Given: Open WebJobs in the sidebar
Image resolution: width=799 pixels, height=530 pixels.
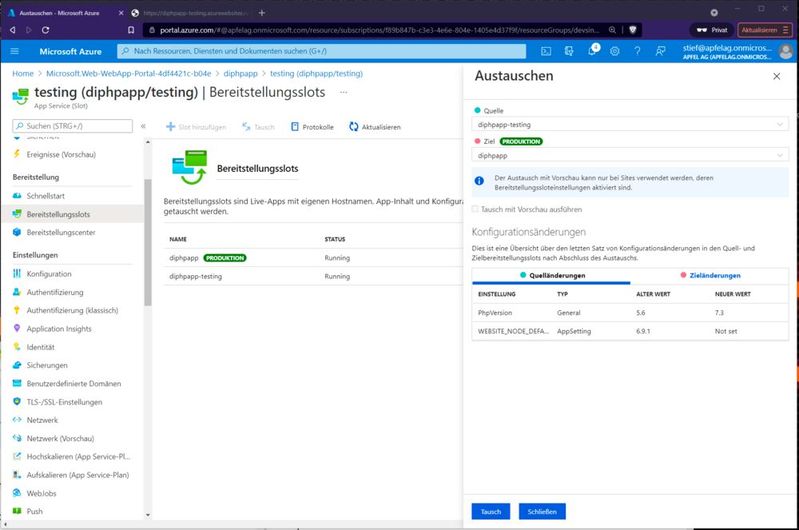Looking at the screenshot, I should point(41,493).
